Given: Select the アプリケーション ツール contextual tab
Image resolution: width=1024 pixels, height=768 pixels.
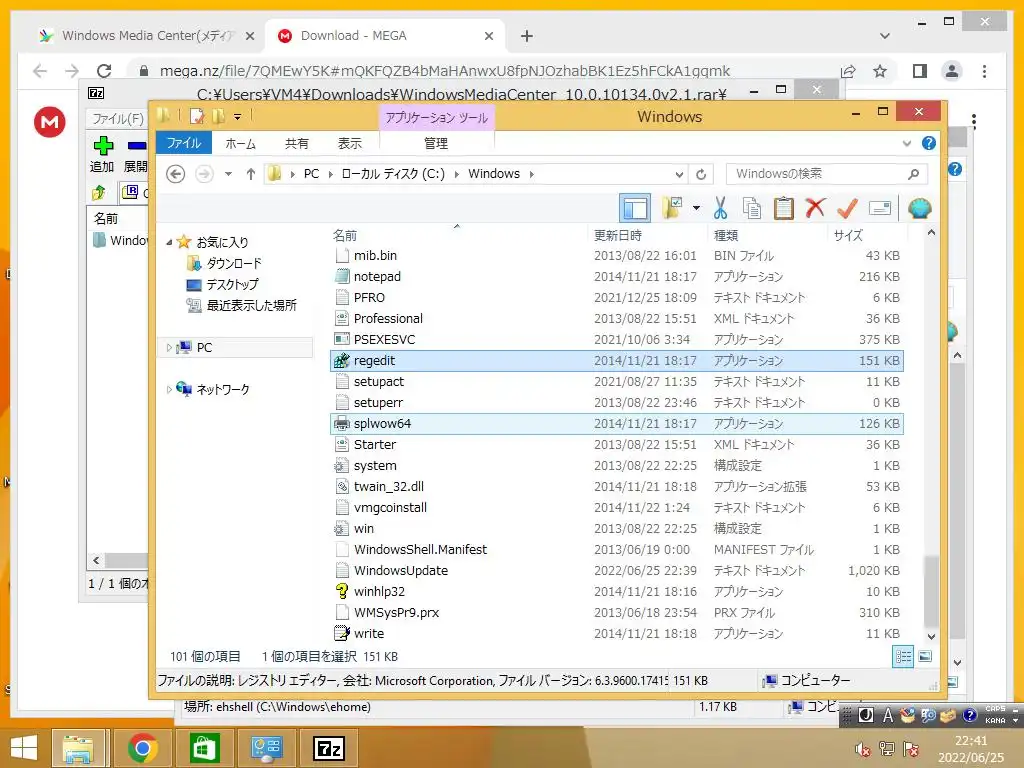Looking at the screenshot, I should 436,118.
